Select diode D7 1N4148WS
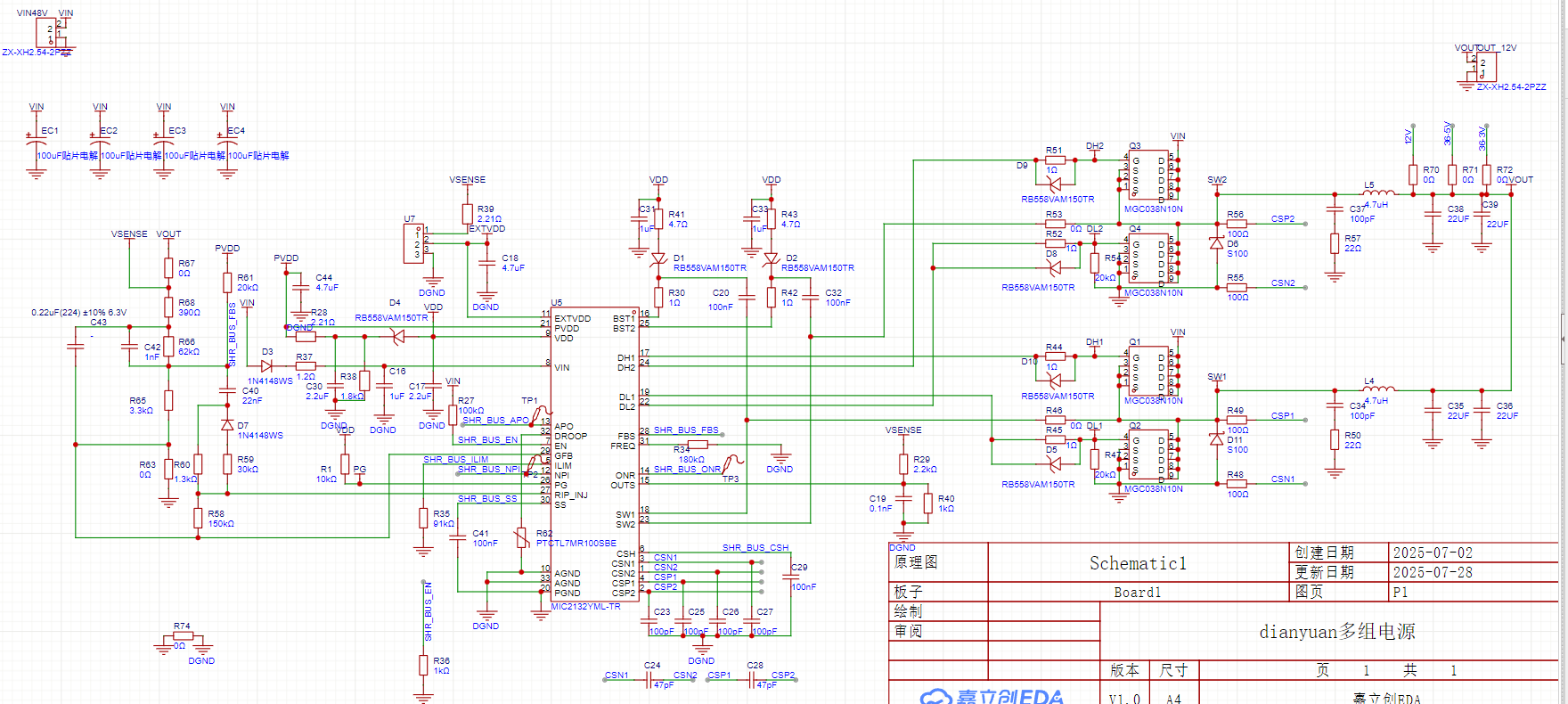The width and height of the screenshot is (1568, 704). tap(227, 425)
